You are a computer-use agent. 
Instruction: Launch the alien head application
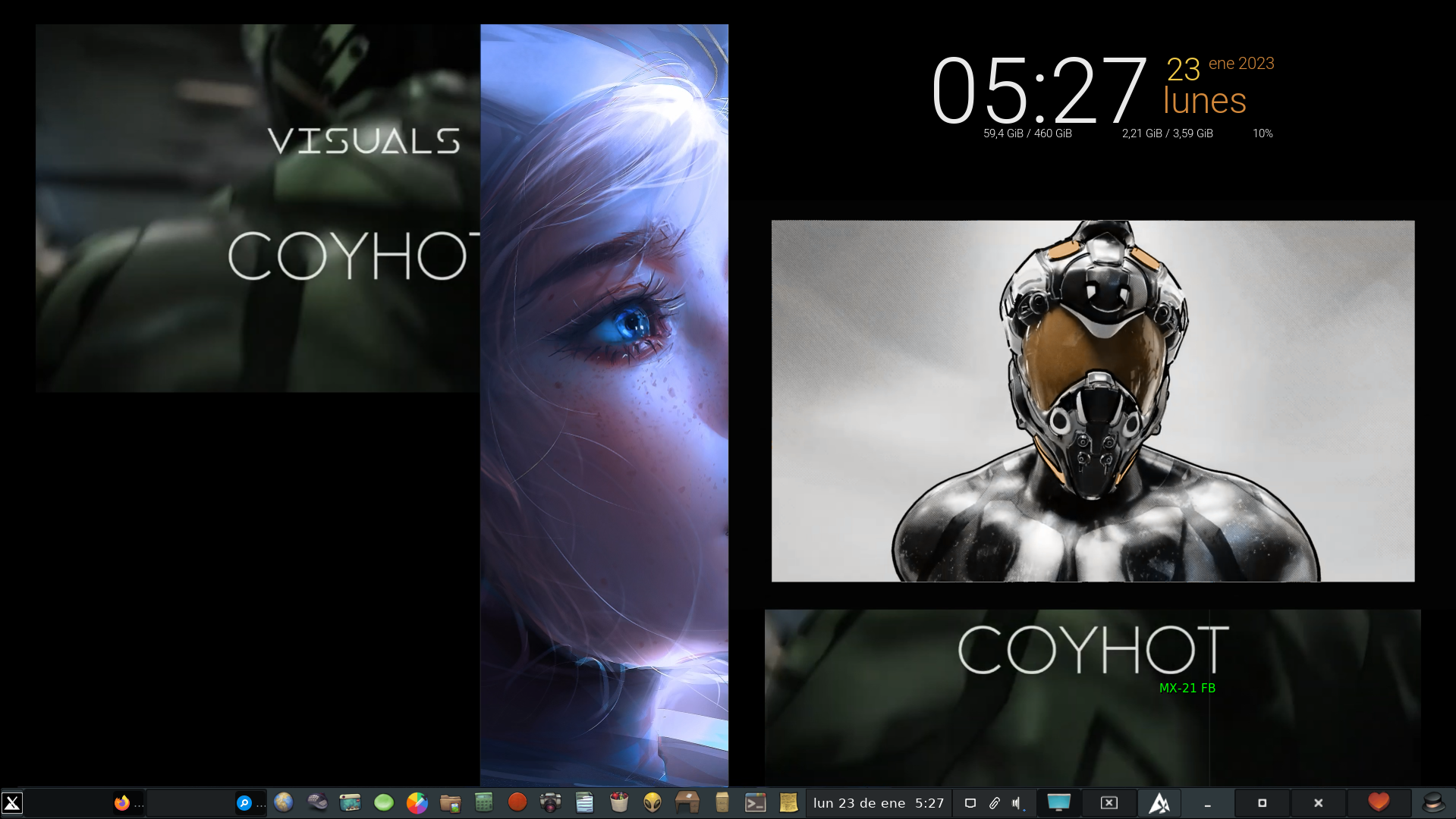653,802
